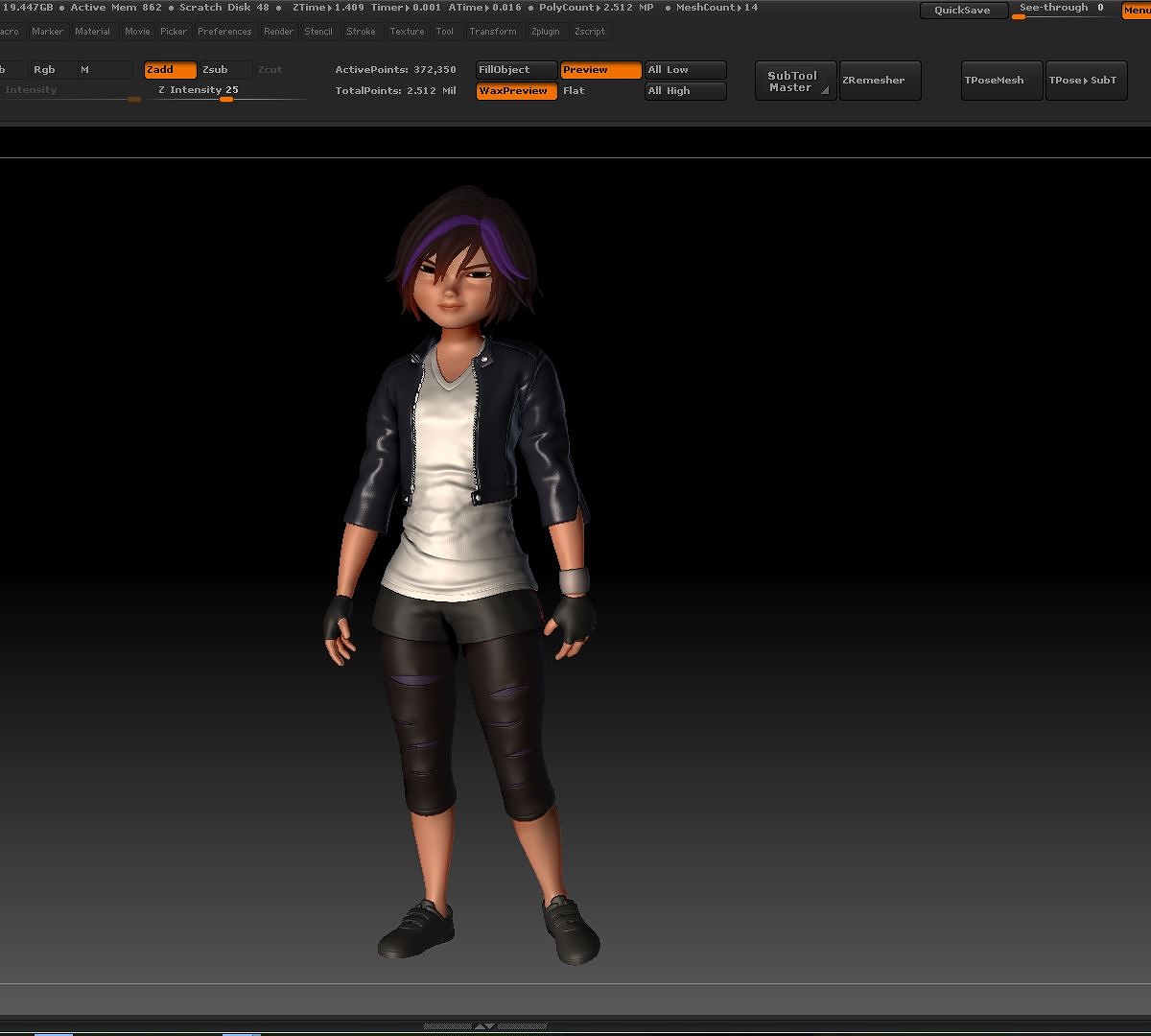Viewport: 1151px width, 1036px height.
Task: Click the FillObject button
Action: tap(516, 70)
